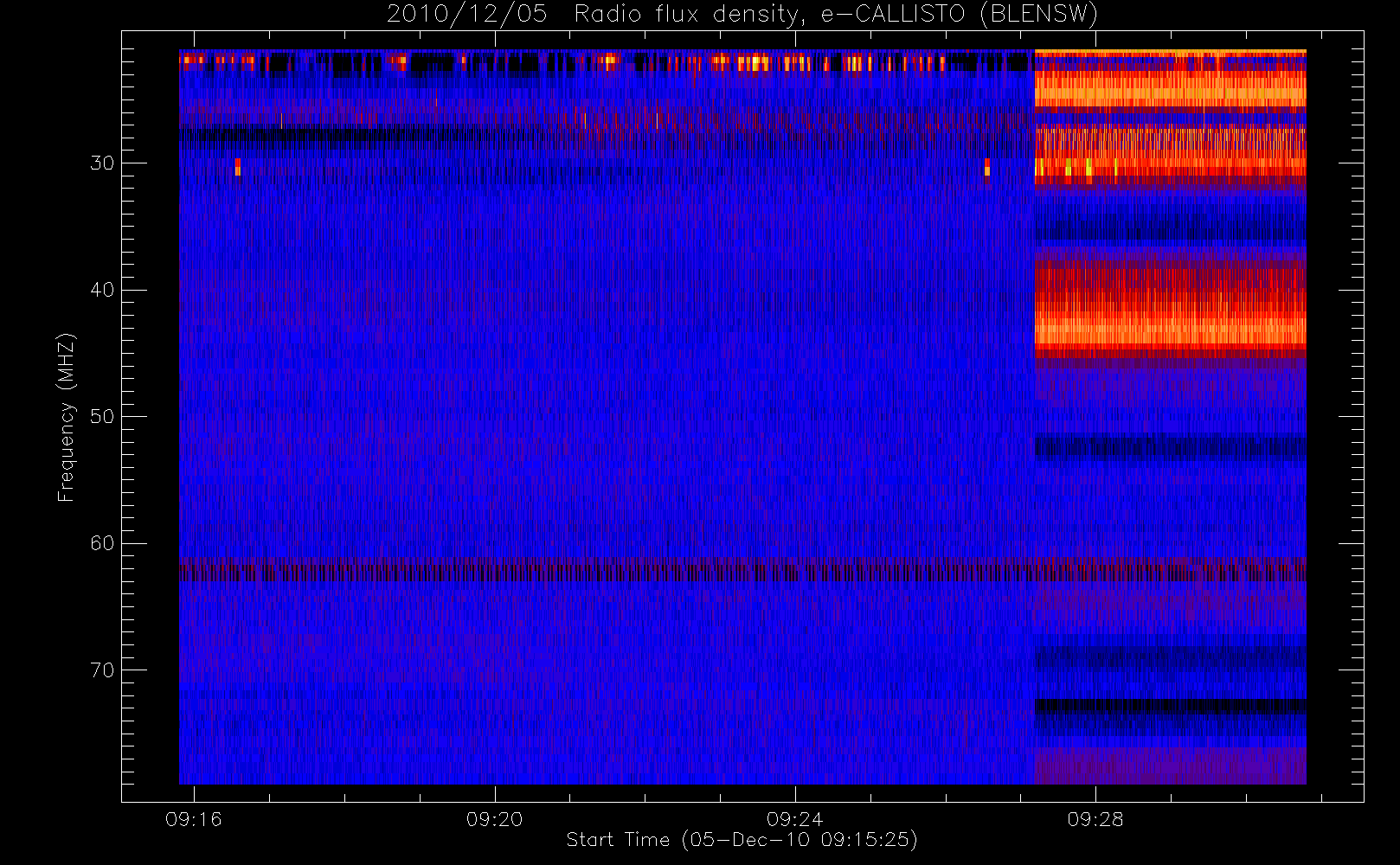Click the 09:20 time tick label
1400x865 pixels.
[494, 819]
